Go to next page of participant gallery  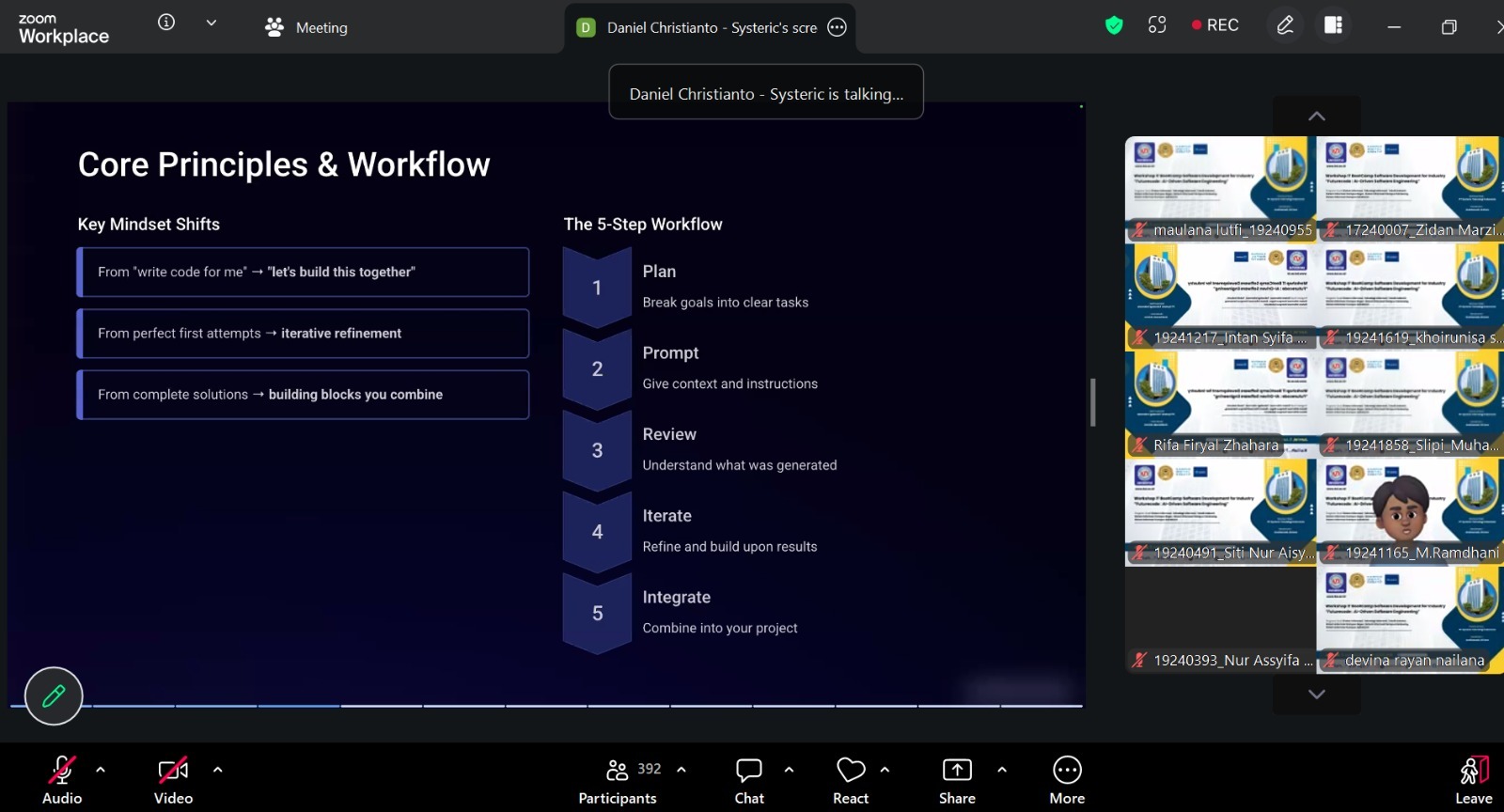(x=1317, y=695)
